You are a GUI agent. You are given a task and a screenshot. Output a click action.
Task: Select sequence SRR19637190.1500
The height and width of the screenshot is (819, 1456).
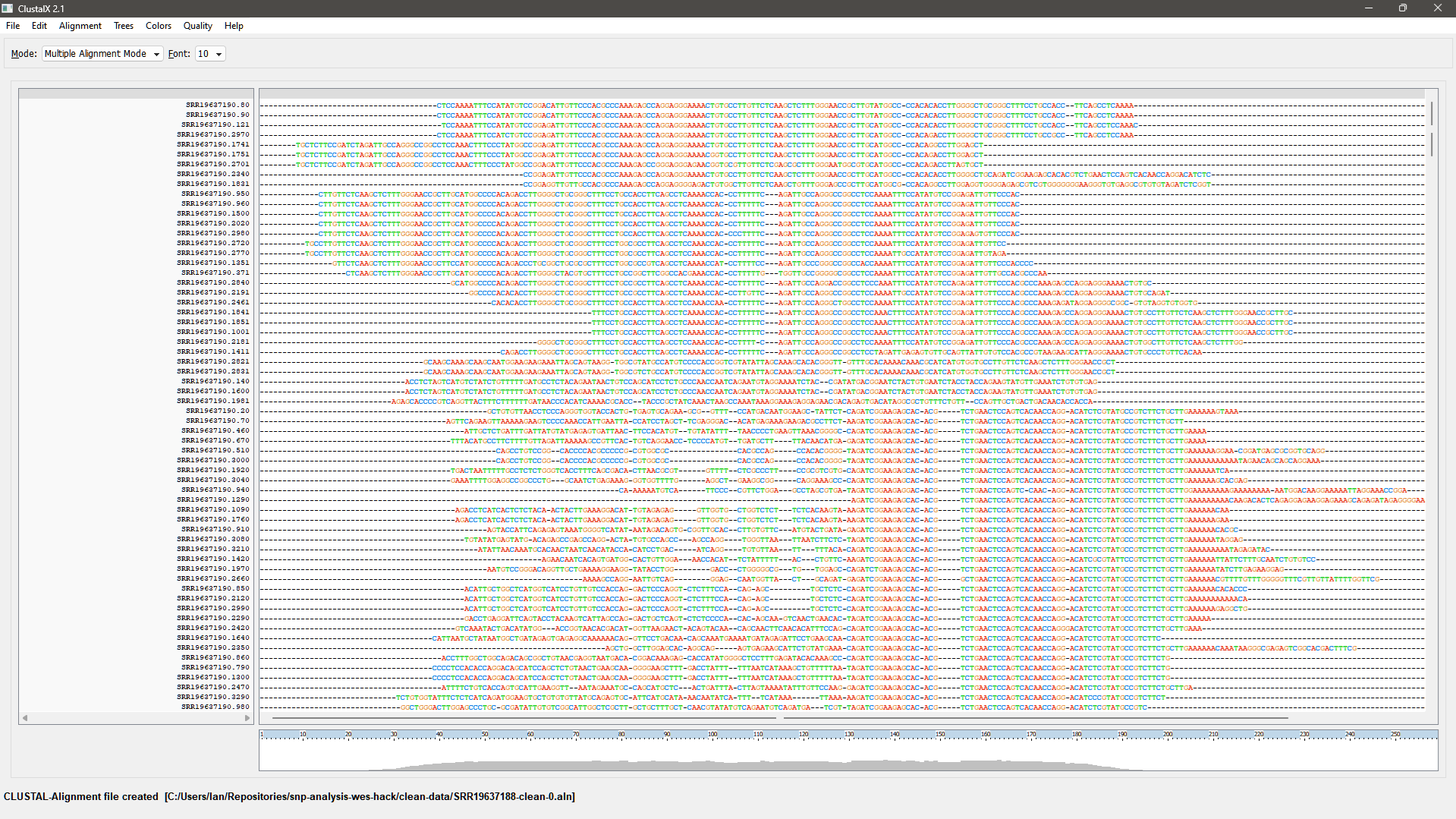(x=213, y=213)
